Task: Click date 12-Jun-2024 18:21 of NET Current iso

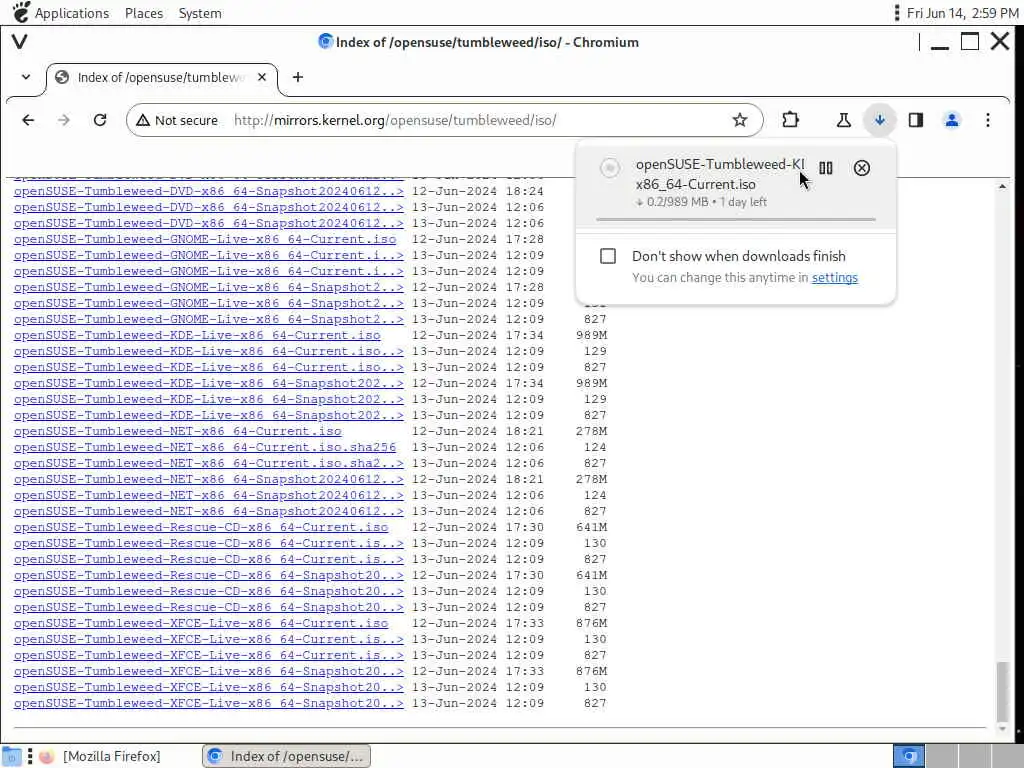Action: click(477, 431)
